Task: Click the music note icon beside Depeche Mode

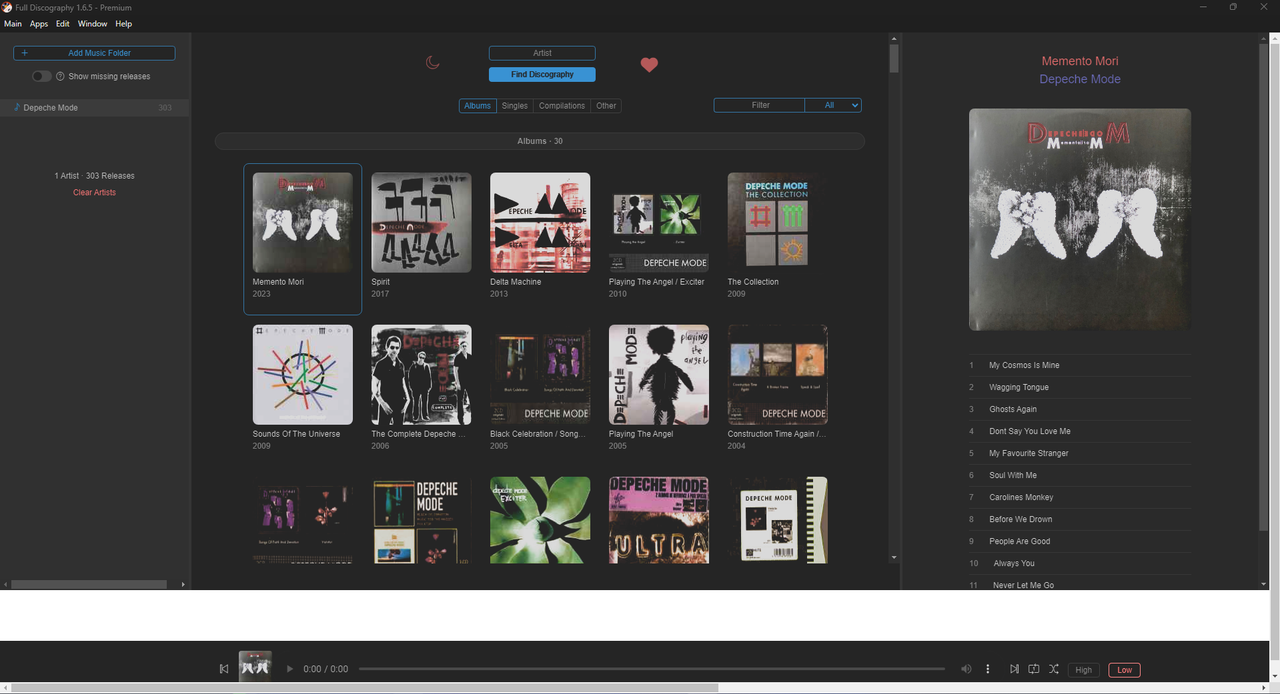Action: 17,107
